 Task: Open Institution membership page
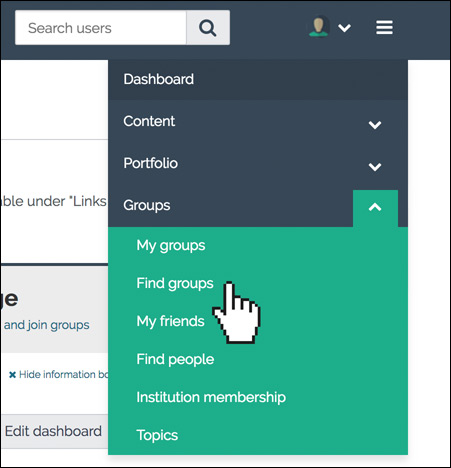tap(211, 397)
